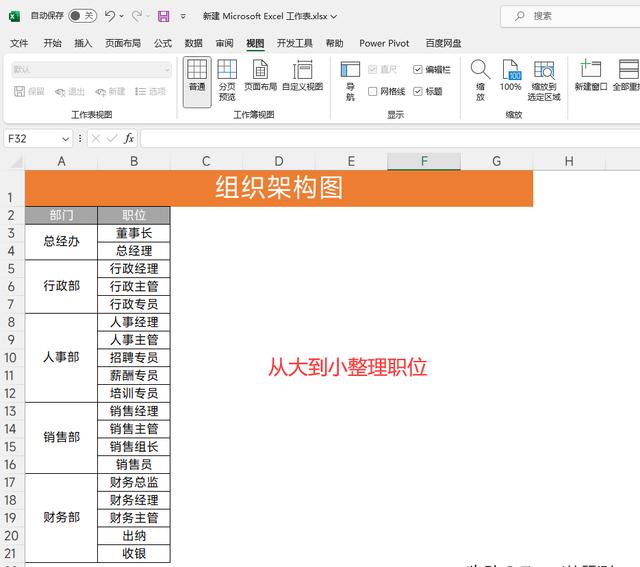Viewport: 640px width, 567px height.
Task: Click the select-all corner triangle
Action: click(16, 162)
